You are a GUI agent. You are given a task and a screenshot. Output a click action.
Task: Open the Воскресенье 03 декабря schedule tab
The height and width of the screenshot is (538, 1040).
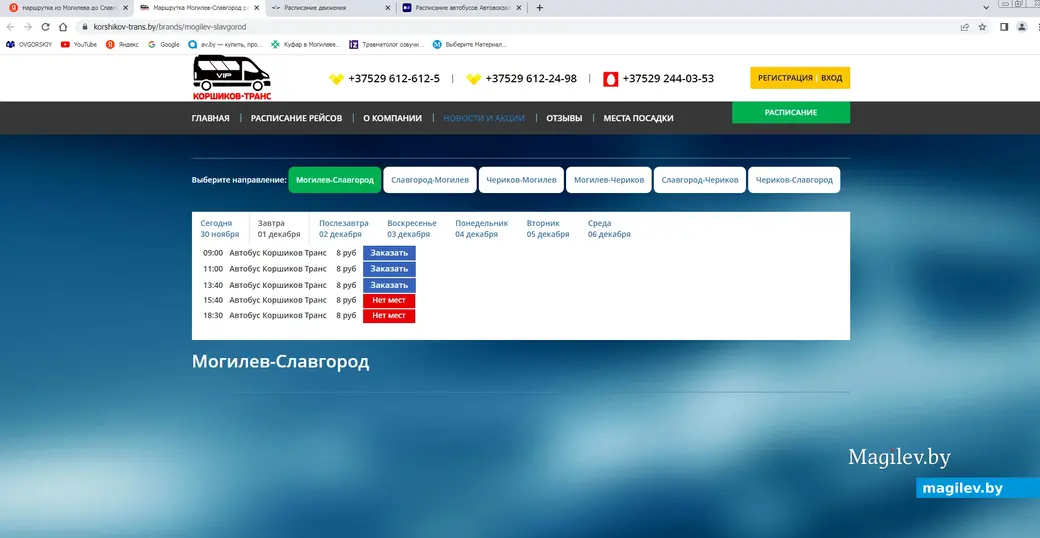point(411,229)
